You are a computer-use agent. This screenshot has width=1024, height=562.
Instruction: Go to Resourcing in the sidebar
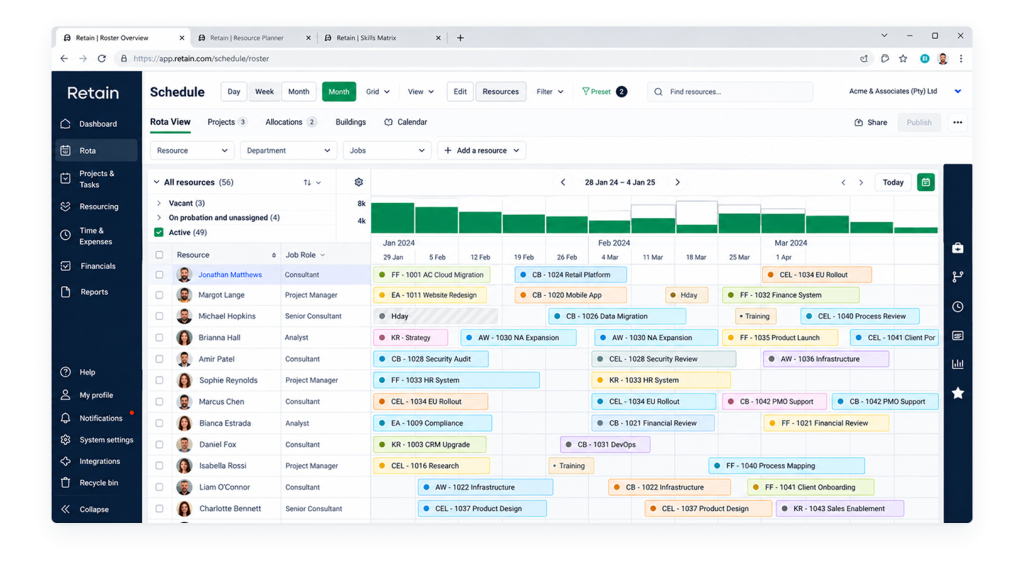click(97, 206)
